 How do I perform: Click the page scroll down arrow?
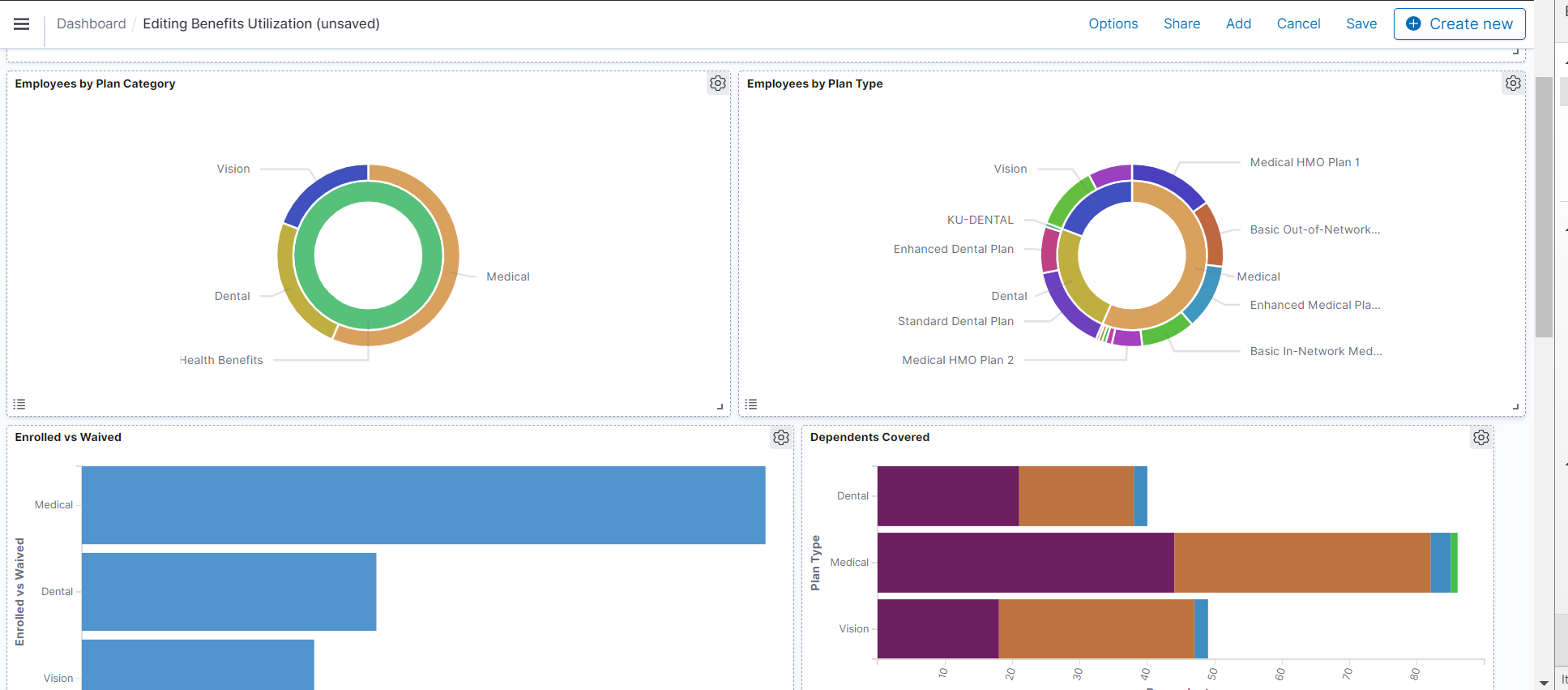pyautogui.click(x=1544, y=683)
